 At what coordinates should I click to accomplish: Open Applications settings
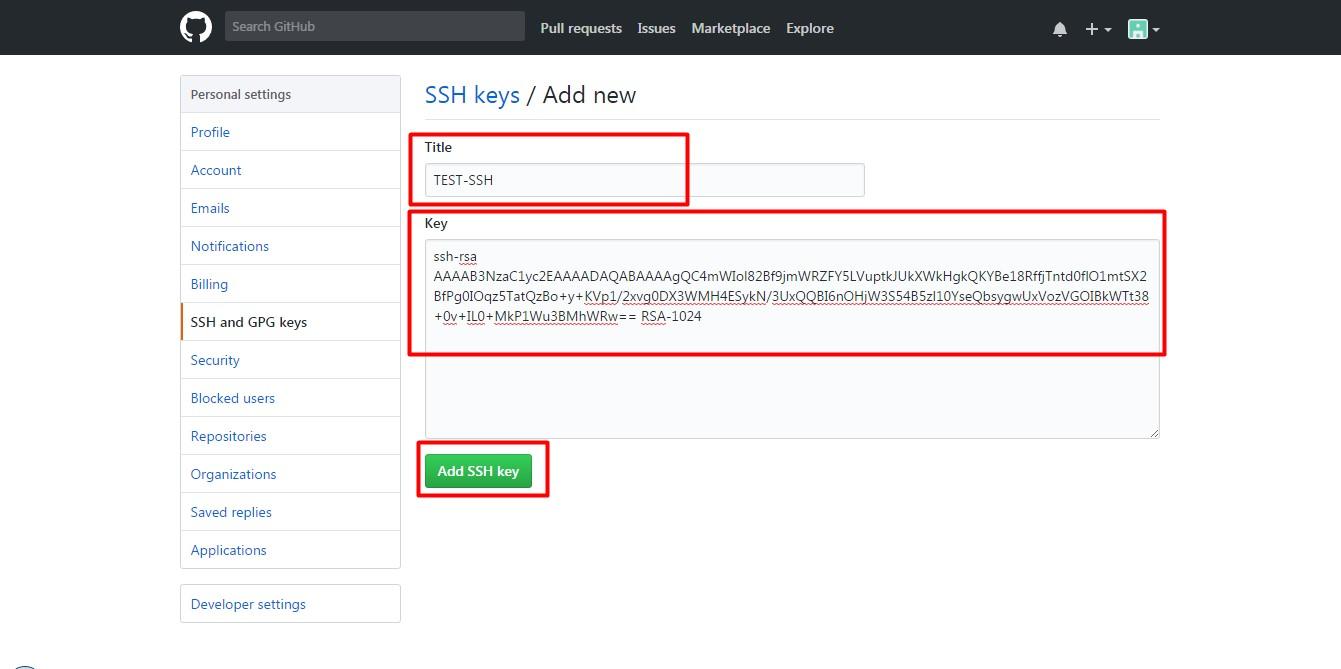pyautogui.click(x=290, y=550)
